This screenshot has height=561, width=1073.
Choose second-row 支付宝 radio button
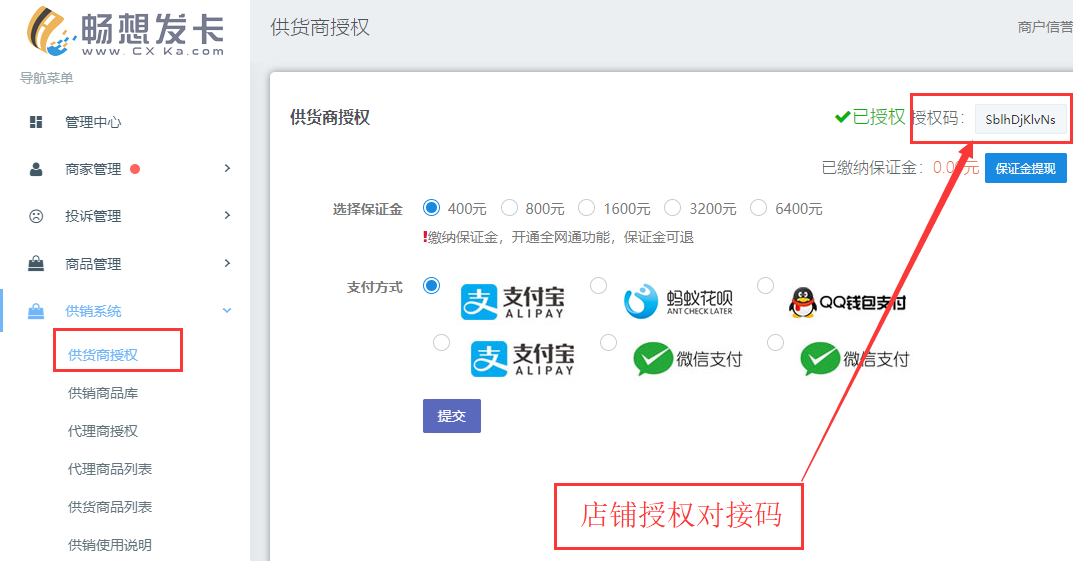441,342
